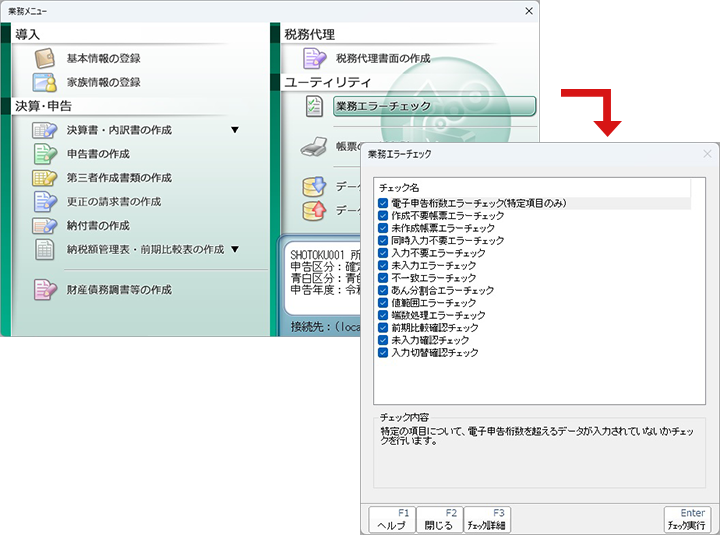
Task: Click the 申告書の作成 icon
Action: click(45, 154)
